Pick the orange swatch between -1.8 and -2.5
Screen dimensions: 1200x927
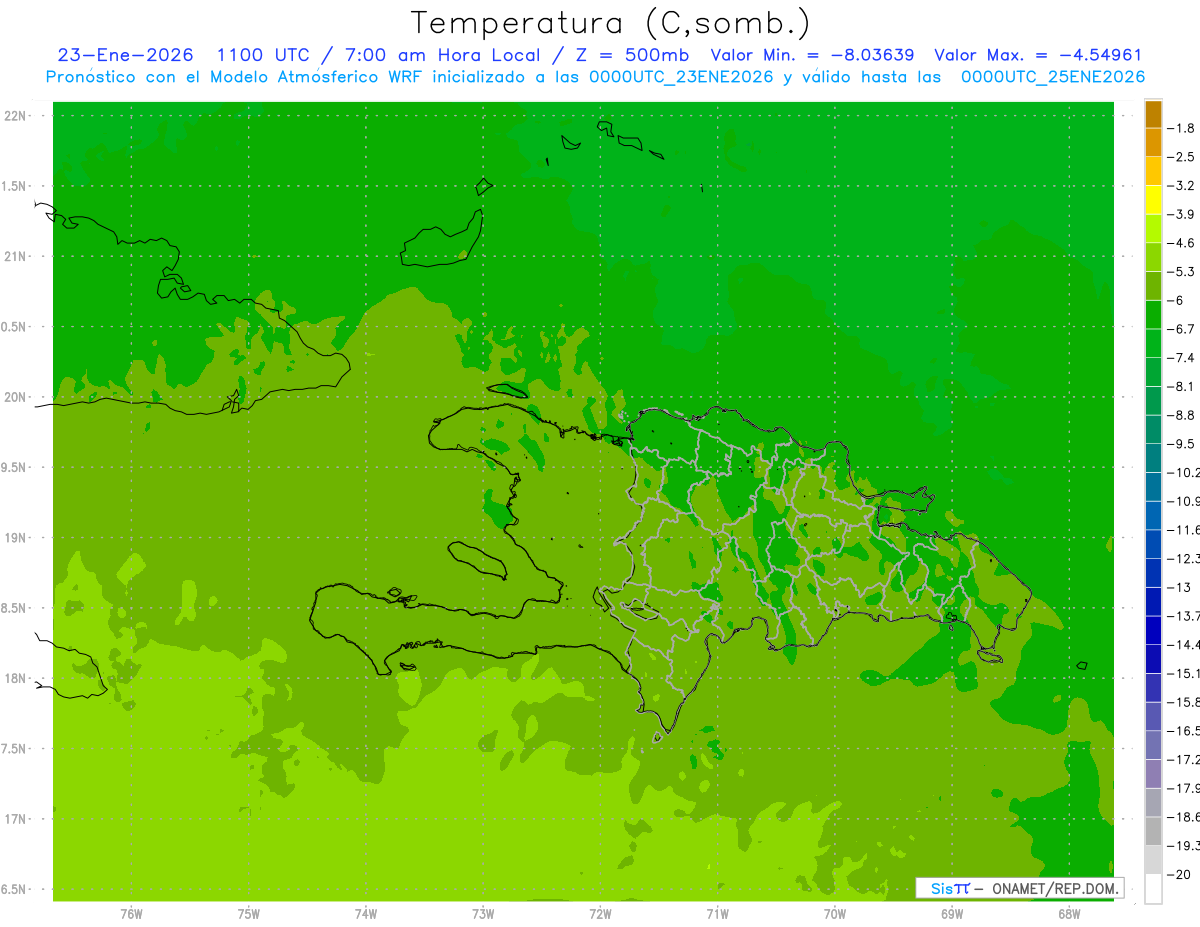(1153, 142)
